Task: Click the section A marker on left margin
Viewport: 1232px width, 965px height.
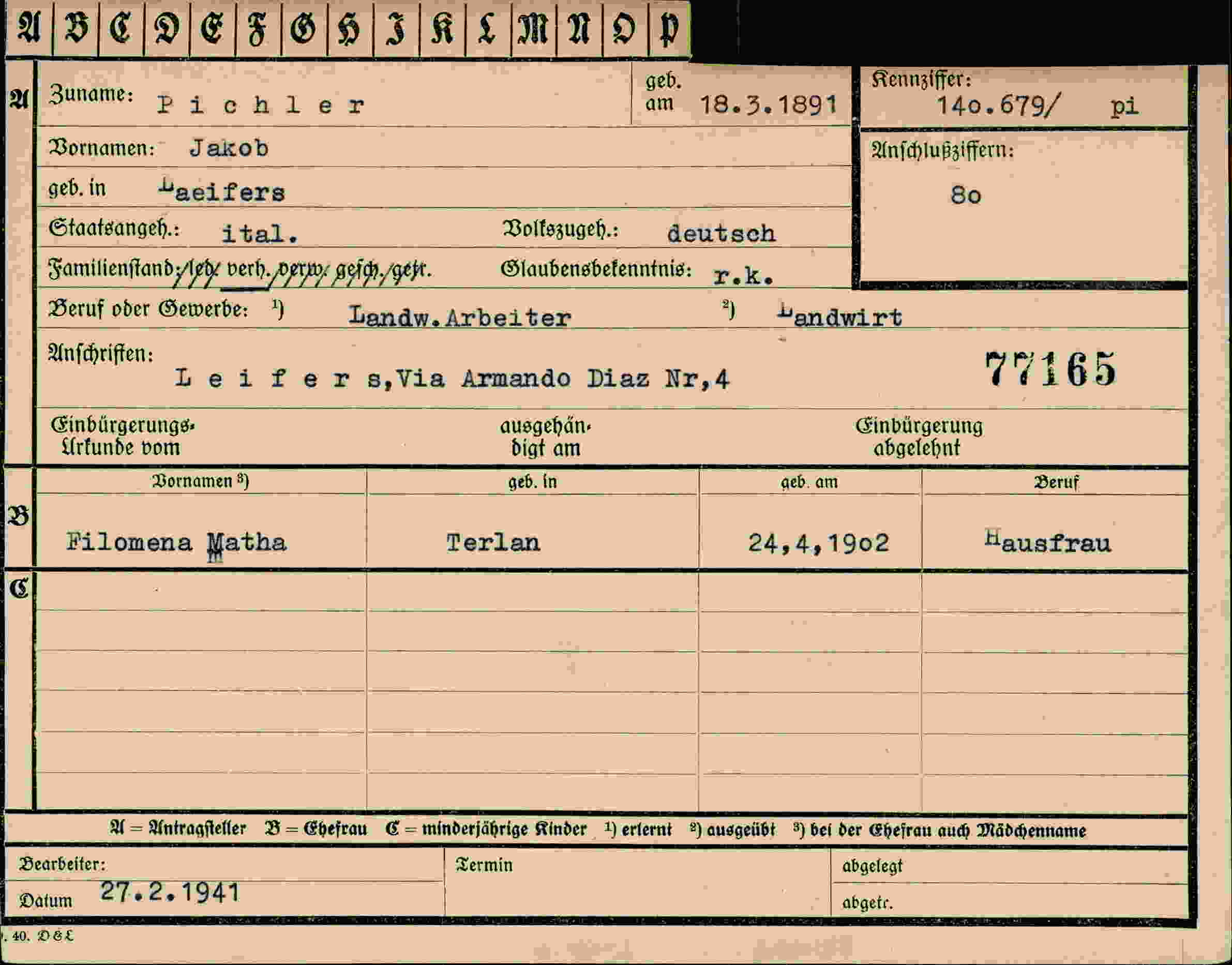Action: (19, 99)
